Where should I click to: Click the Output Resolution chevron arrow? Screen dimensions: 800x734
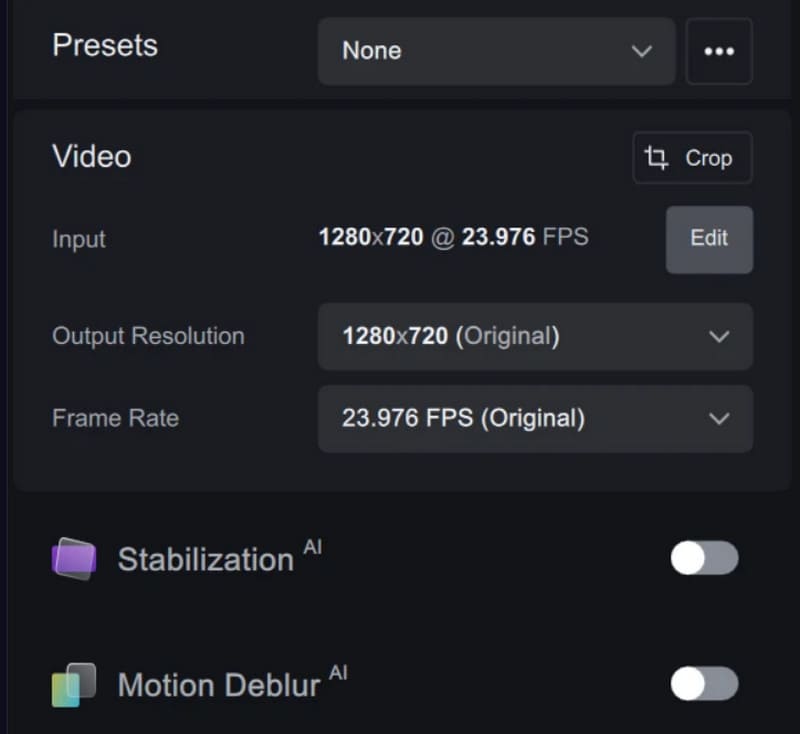pos(719,336)
